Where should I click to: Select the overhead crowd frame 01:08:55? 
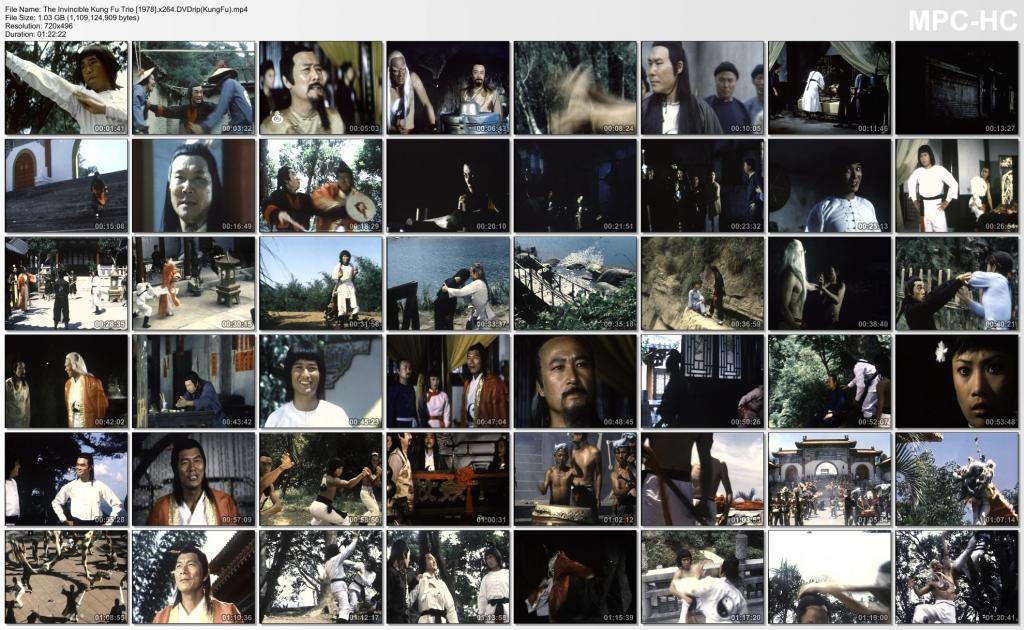click(67, 576)
